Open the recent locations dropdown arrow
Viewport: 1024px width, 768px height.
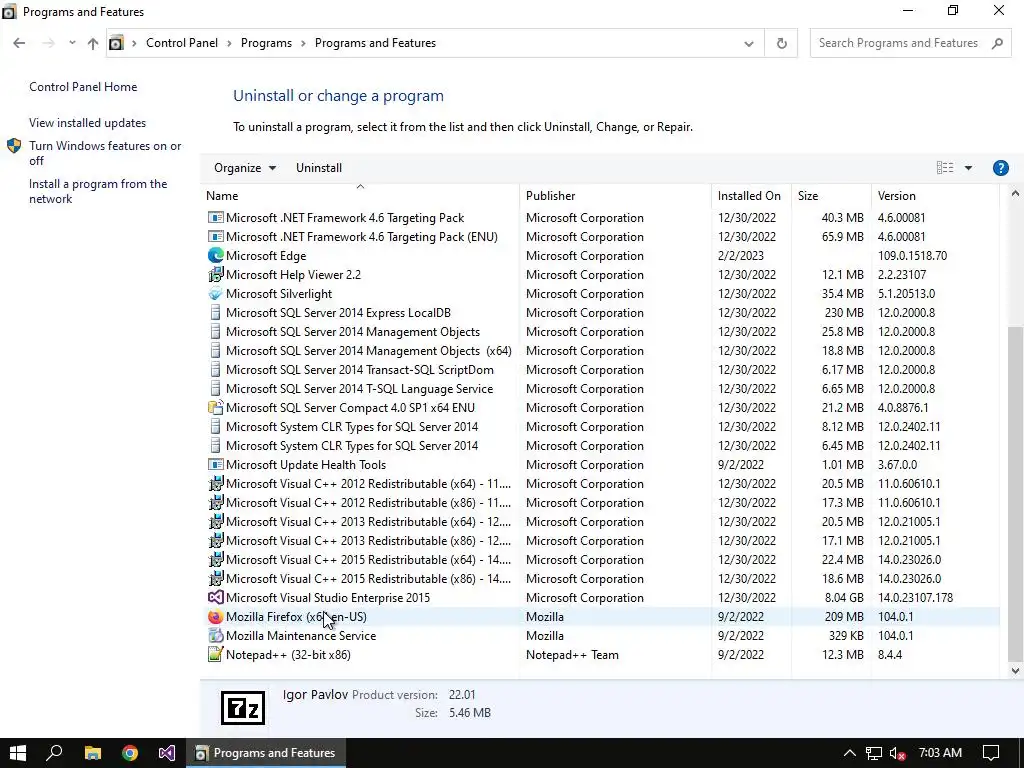coord(72,43)
